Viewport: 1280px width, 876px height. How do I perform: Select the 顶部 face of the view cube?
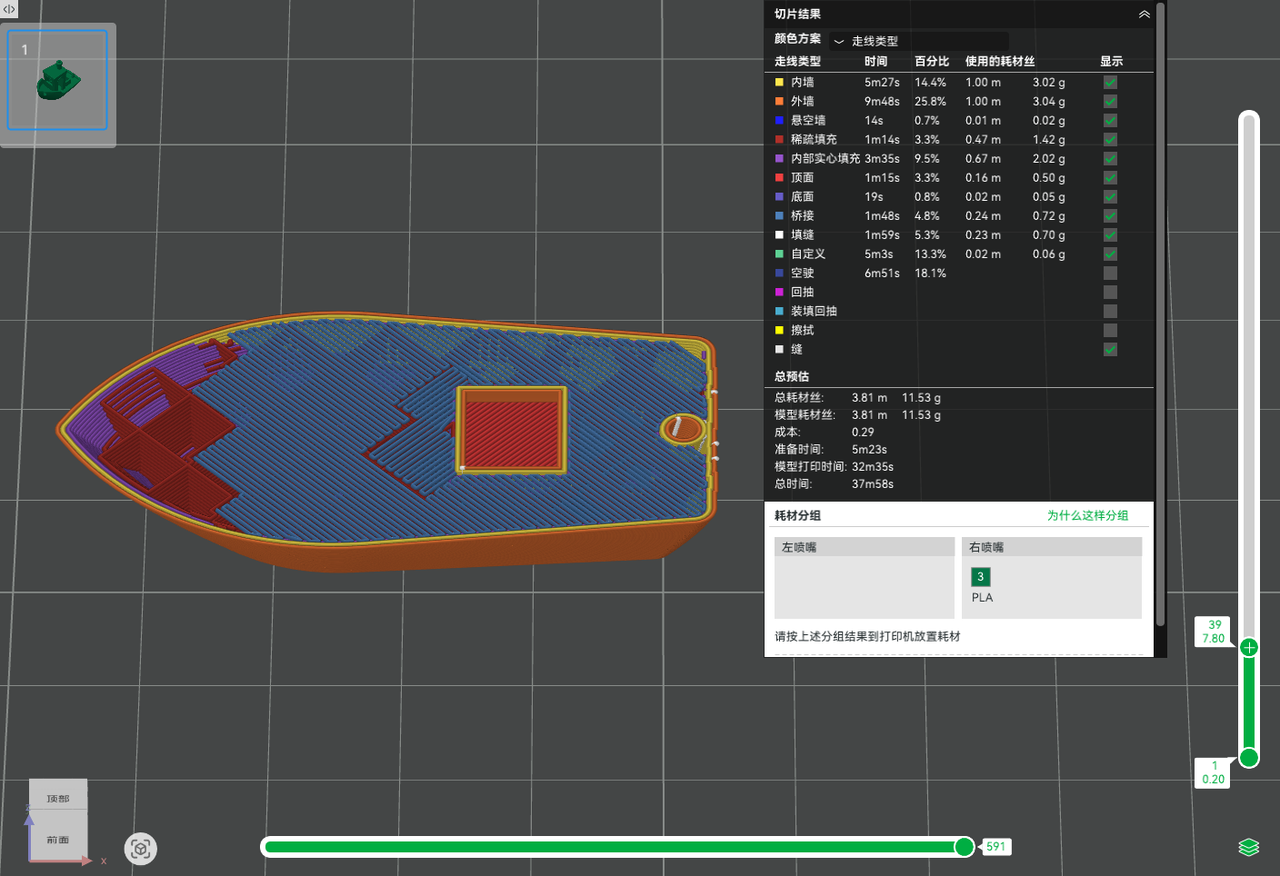coord(58,799)
